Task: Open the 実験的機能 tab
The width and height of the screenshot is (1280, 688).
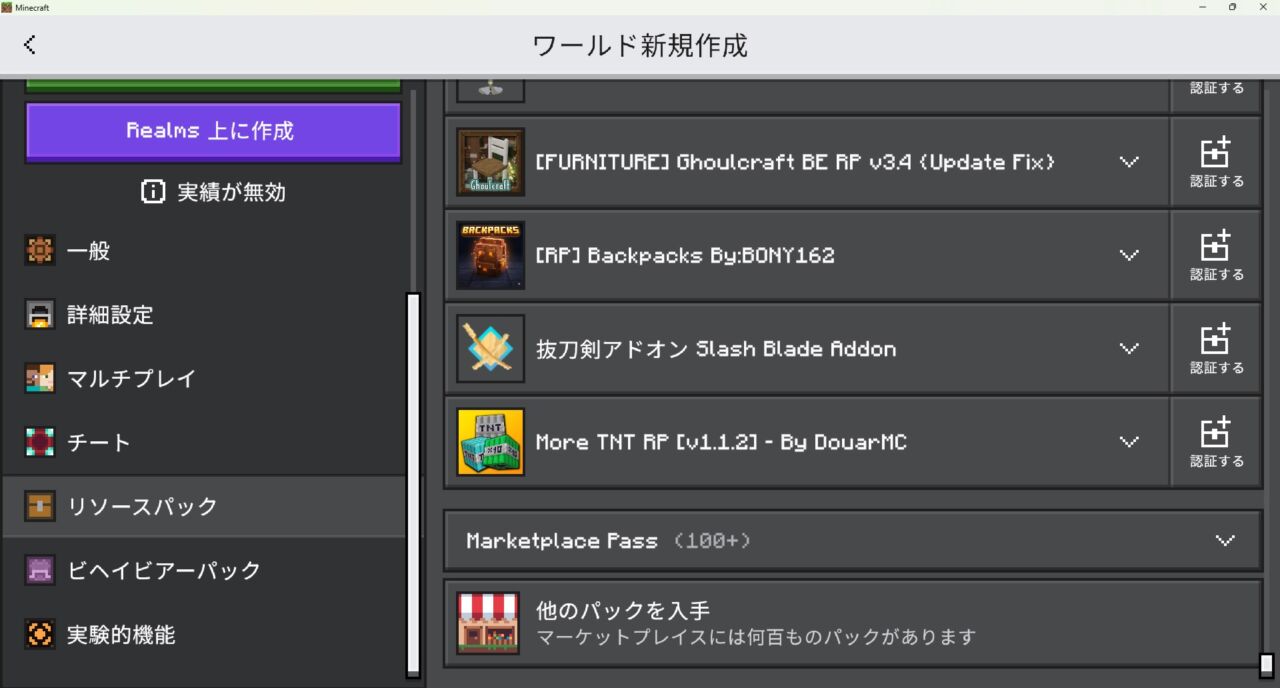Action: (204, 634)
